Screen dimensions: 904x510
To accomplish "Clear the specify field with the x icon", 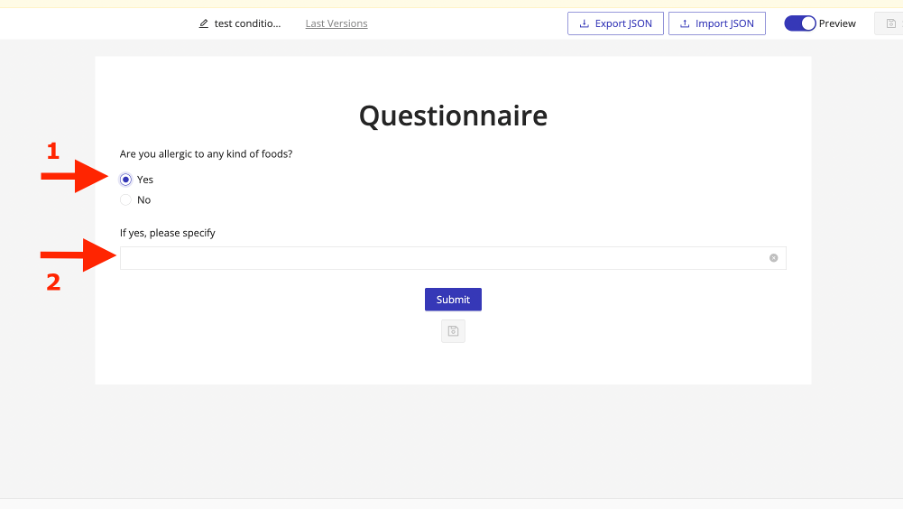I will (x=774, y=258).
